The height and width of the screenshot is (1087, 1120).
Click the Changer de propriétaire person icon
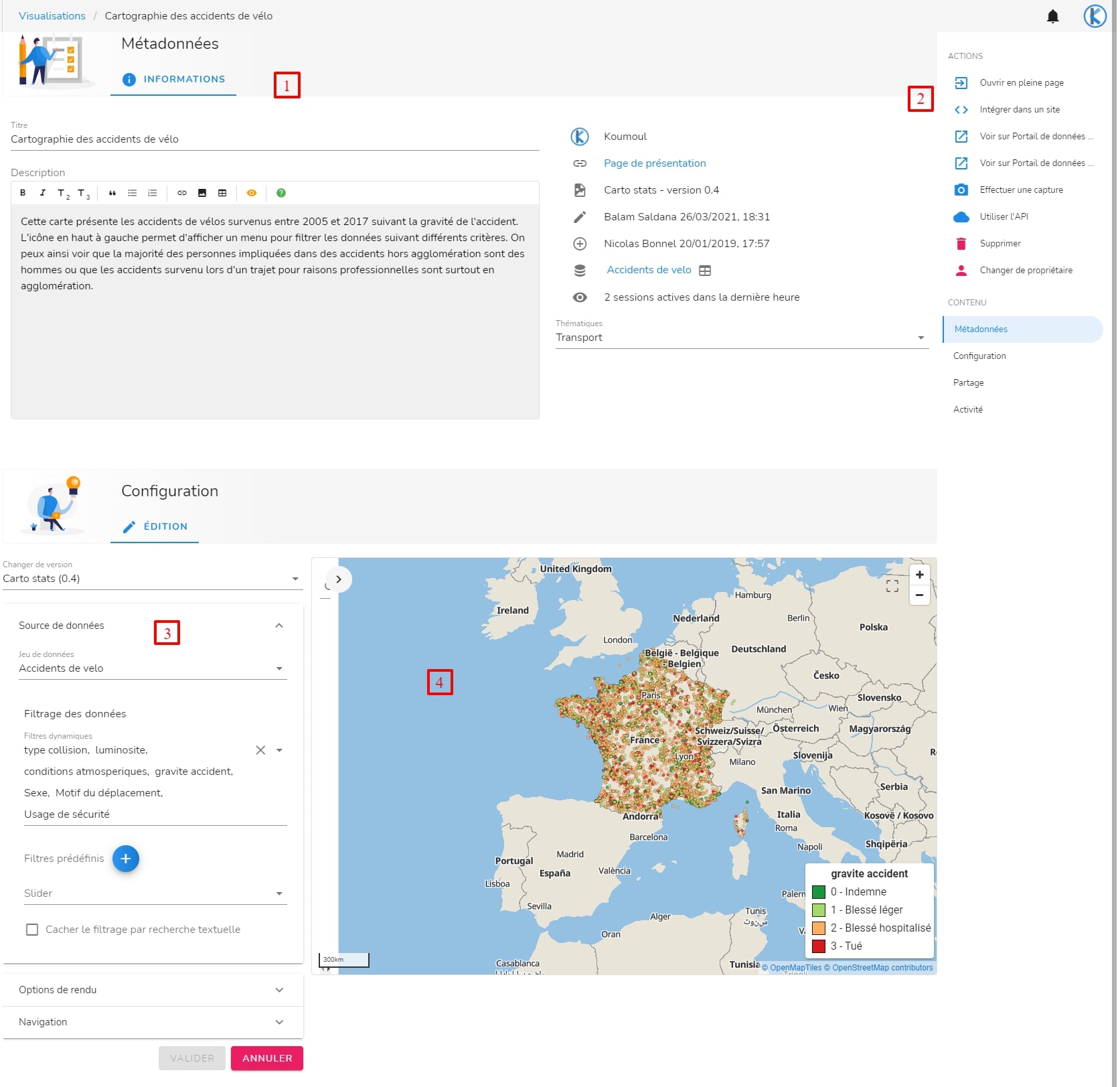coord(961,271)
